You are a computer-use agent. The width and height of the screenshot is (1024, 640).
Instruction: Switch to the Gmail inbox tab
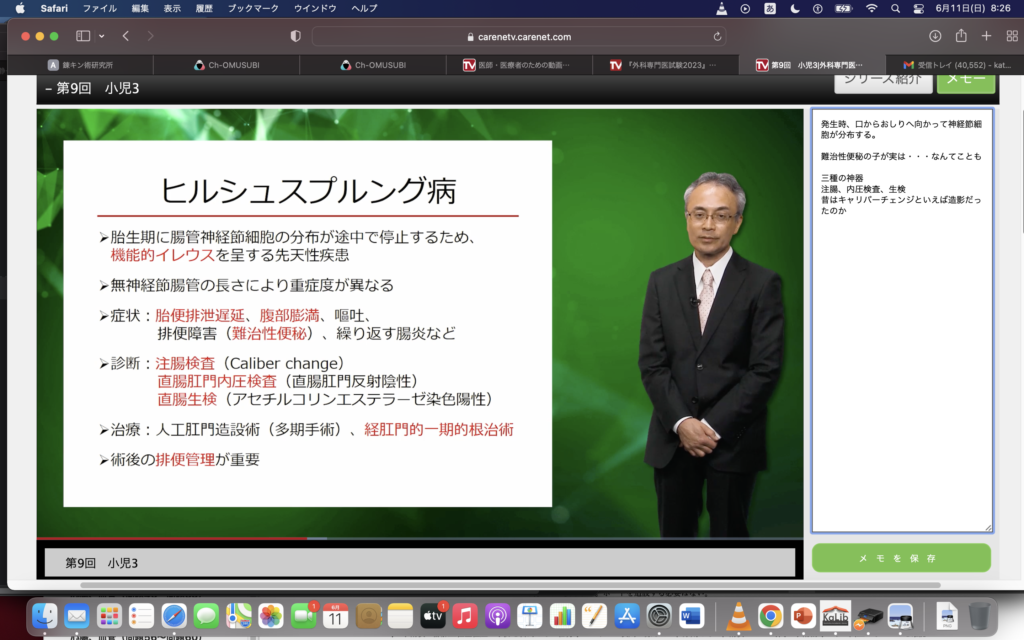tap(955, 65)
